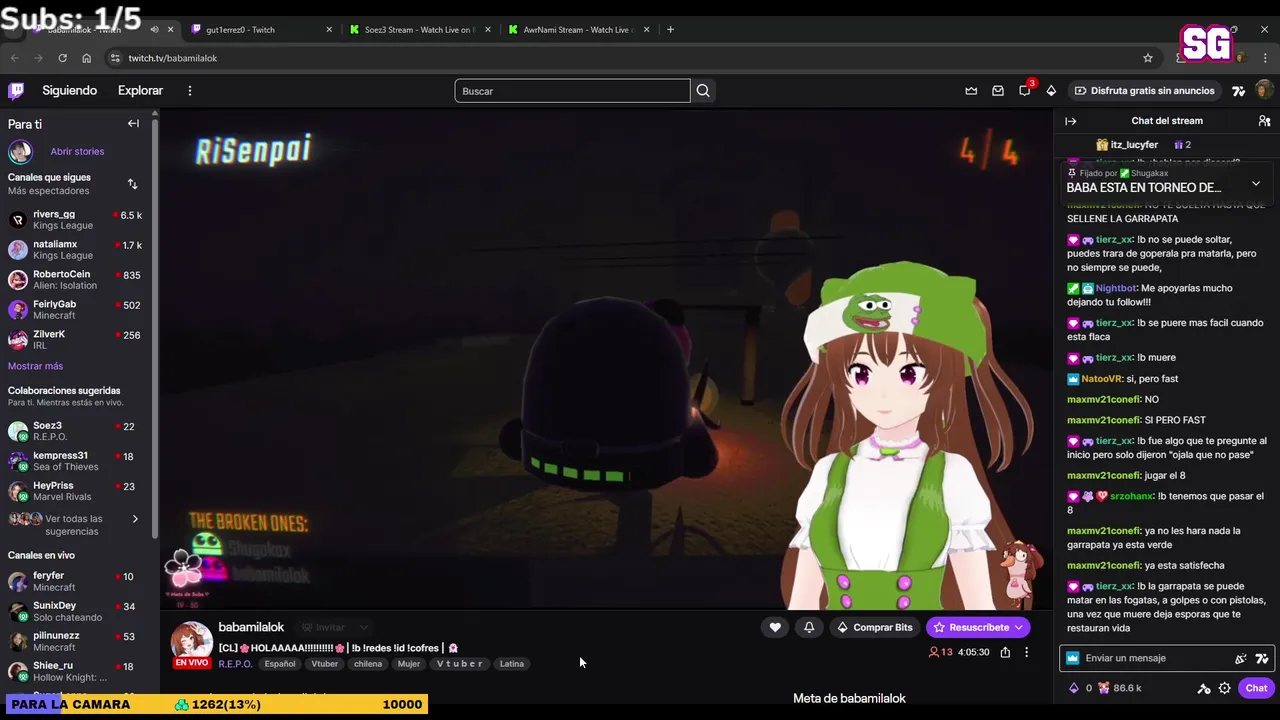Open the R.E.P.O. game category link

(x=235, y=664)
